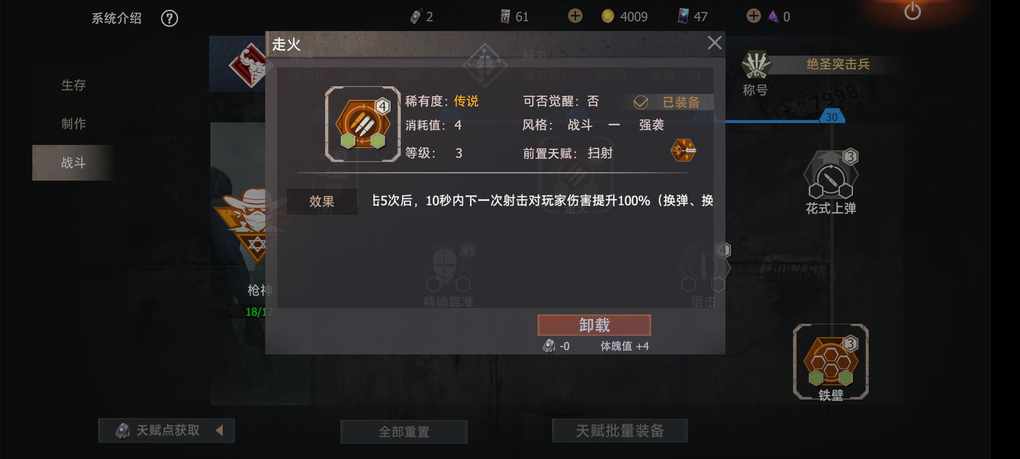Tap the power icon at top right

912,11
